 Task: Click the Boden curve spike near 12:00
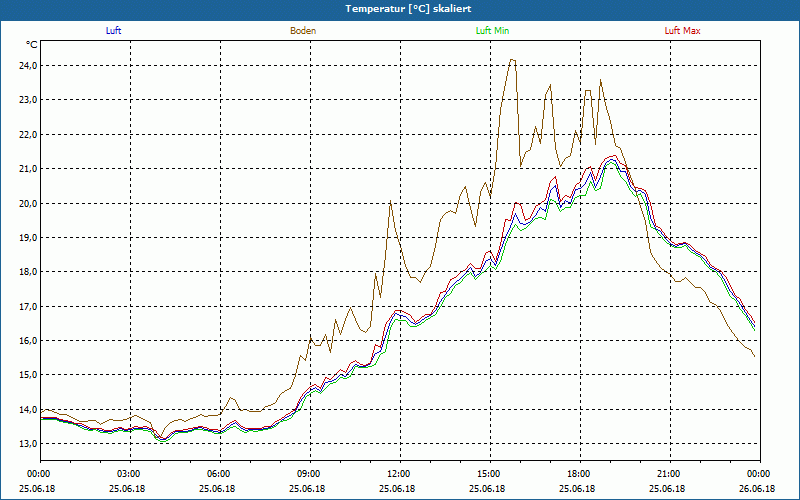390,201
